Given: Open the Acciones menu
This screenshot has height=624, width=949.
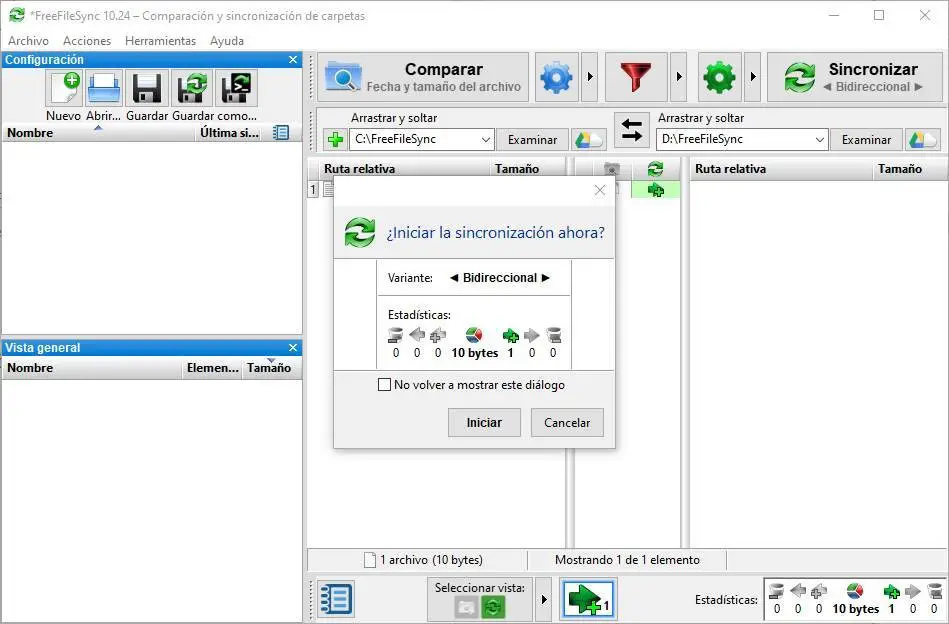Looking at the screenshot, I should pos(87,41).
